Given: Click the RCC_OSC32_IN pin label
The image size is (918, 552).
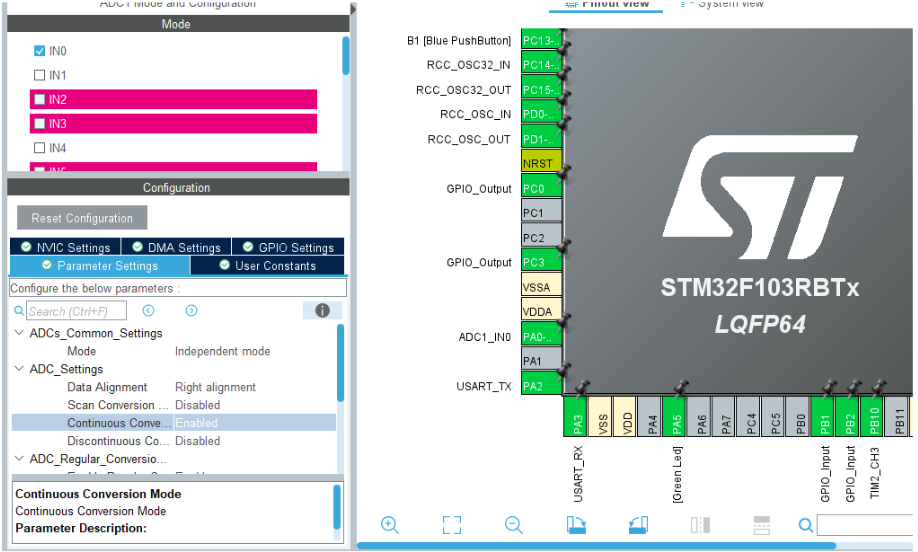Looking at the screenshot, I should 468,65.
